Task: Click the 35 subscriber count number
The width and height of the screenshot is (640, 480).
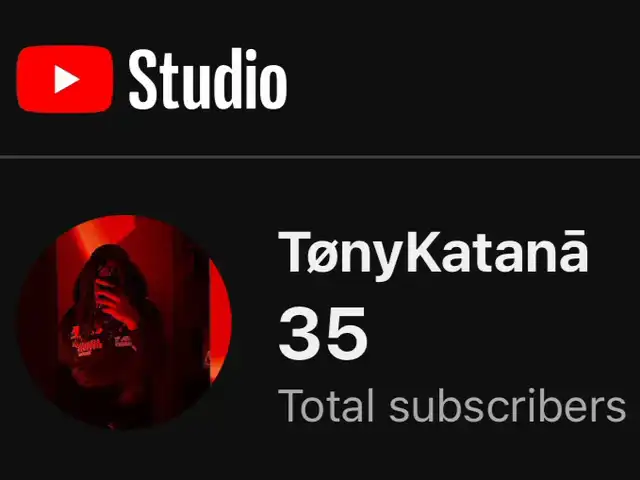Action: coord(322,333)
